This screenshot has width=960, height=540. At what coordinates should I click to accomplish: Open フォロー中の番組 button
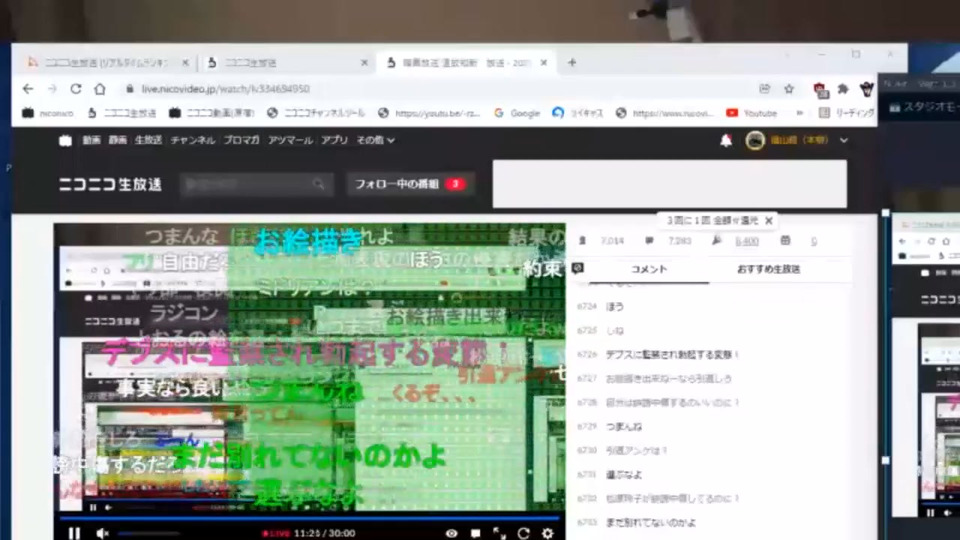(410, 184)
